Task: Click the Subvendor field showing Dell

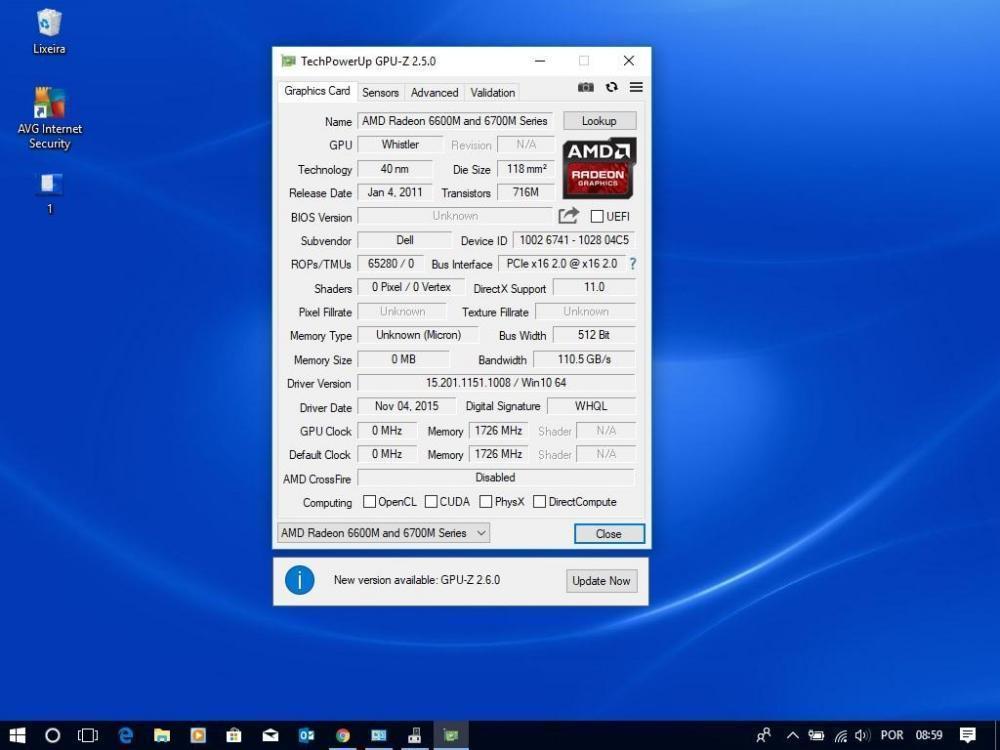Action: coord(404,240)
